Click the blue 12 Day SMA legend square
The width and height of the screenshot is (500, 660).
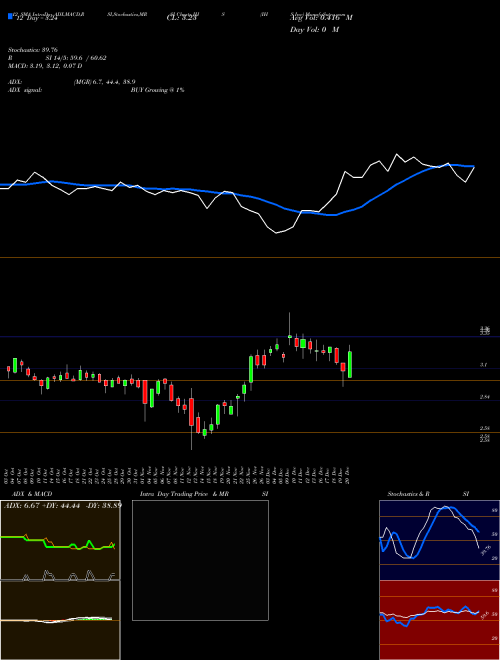click(x=10, y=16)
